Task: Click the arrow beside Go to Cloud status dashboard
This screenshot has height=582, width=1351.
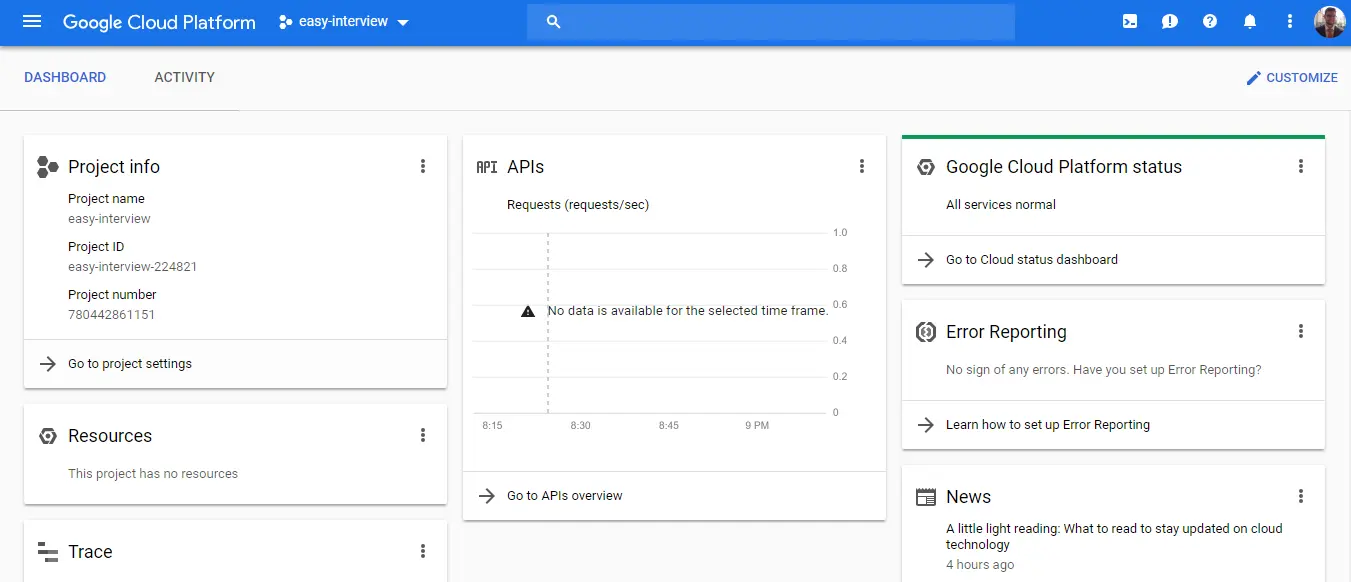Action: point(926,260)
